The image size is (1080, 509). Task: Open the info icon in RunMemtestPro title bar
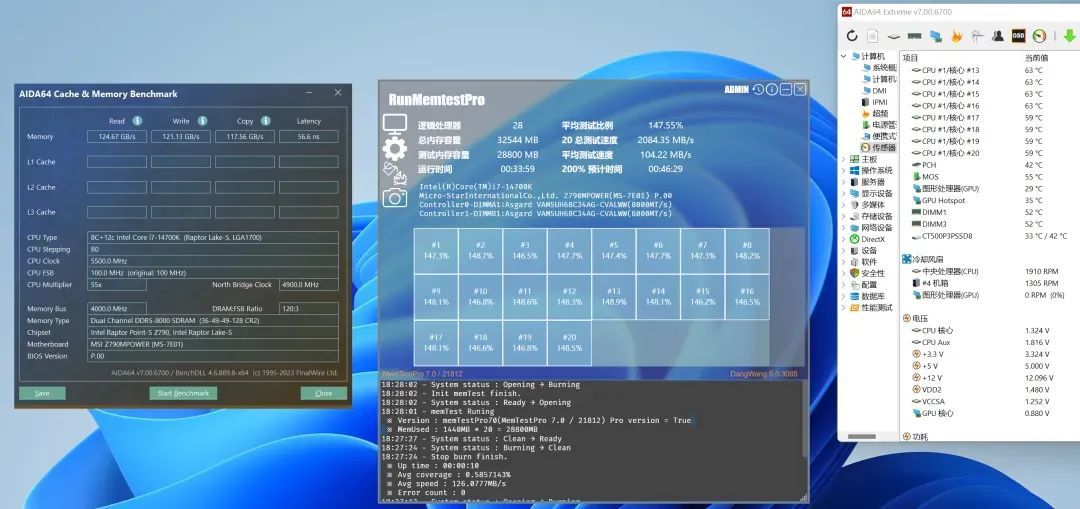[x=771, y=90]
